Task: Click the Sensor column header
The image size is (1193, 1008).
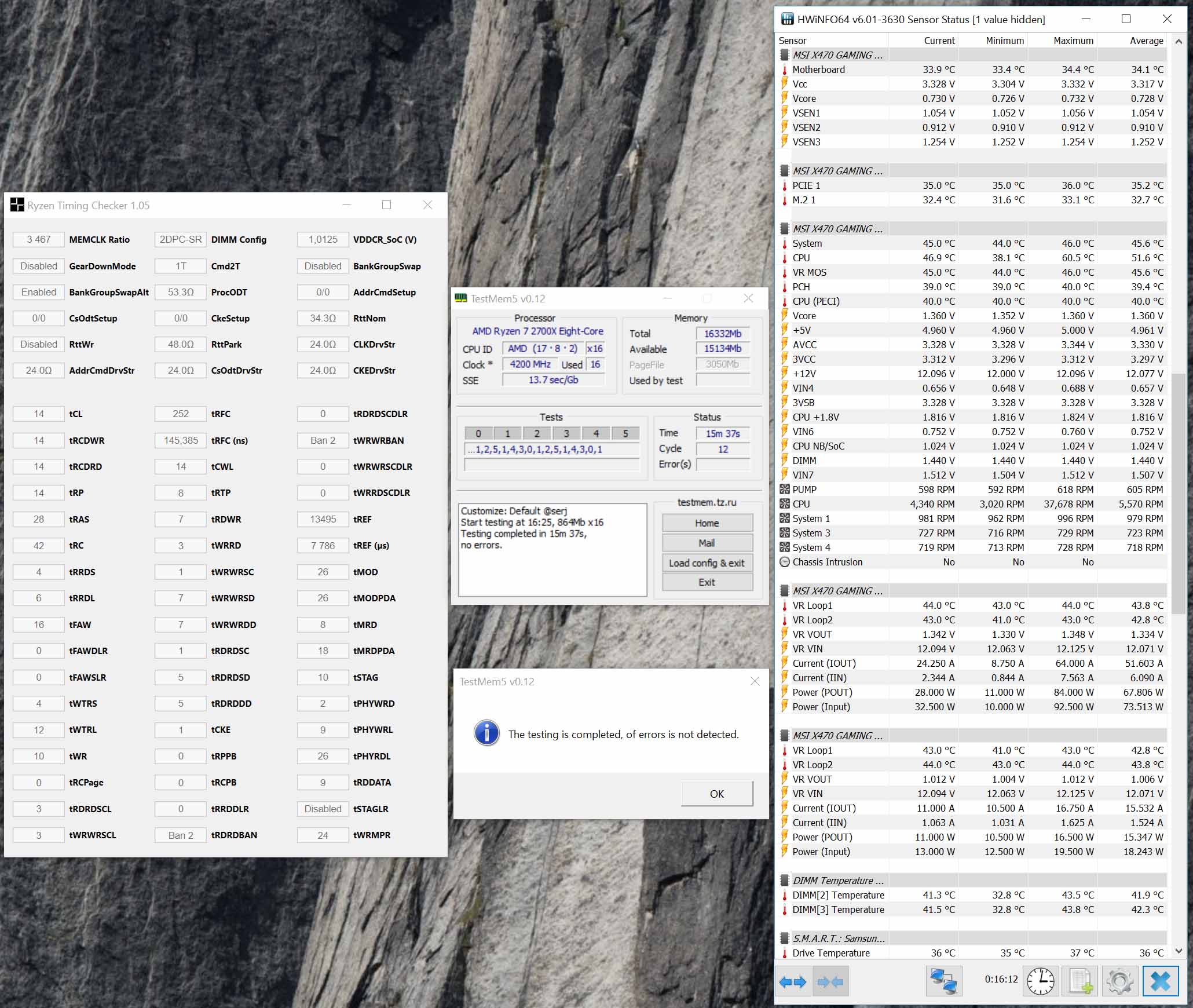Action: pyautogui.click(x=792, y=41)
